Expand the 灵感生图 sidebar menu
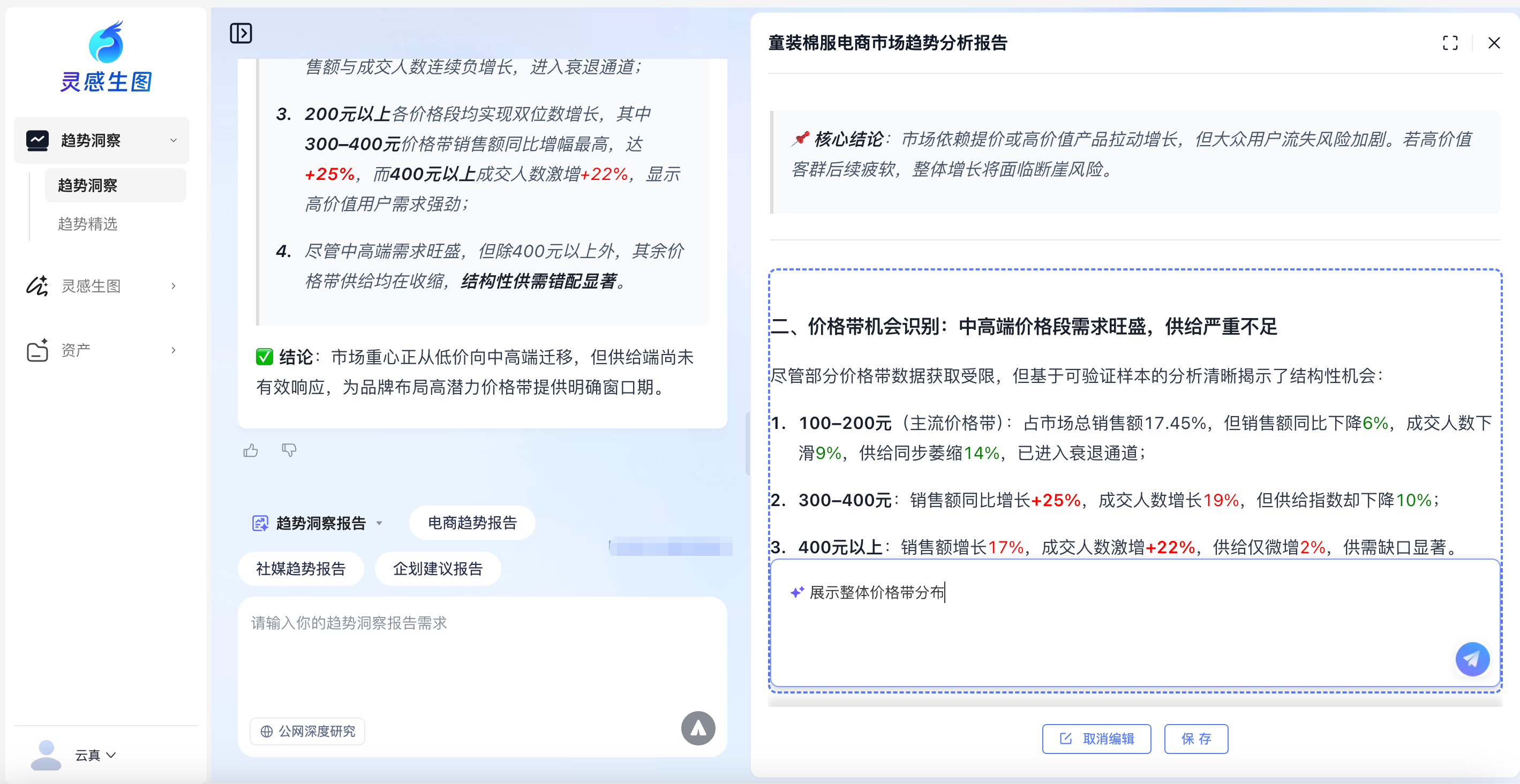Screen dimensions: 1520x784 pyautogui.click(x=173, y=286)
